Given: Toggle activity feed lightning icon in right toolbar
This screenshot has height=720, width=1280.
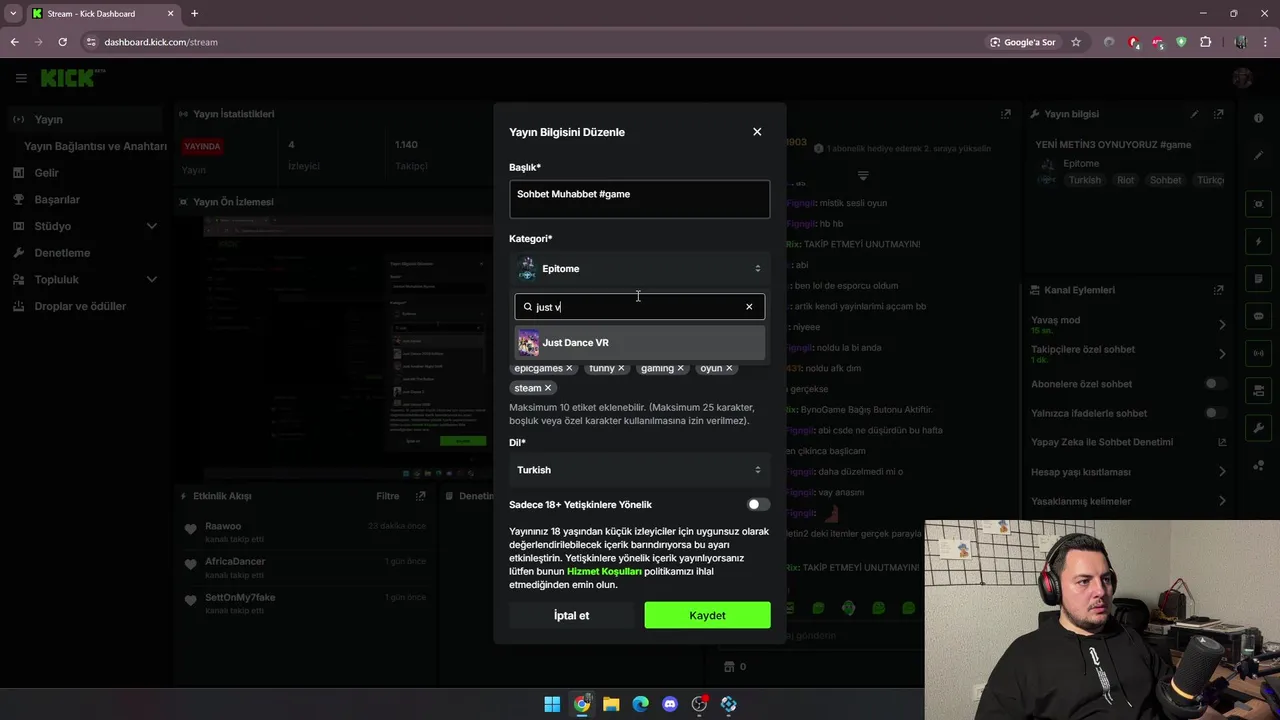Looking at the screenshot, I should tap(1258, 242).
